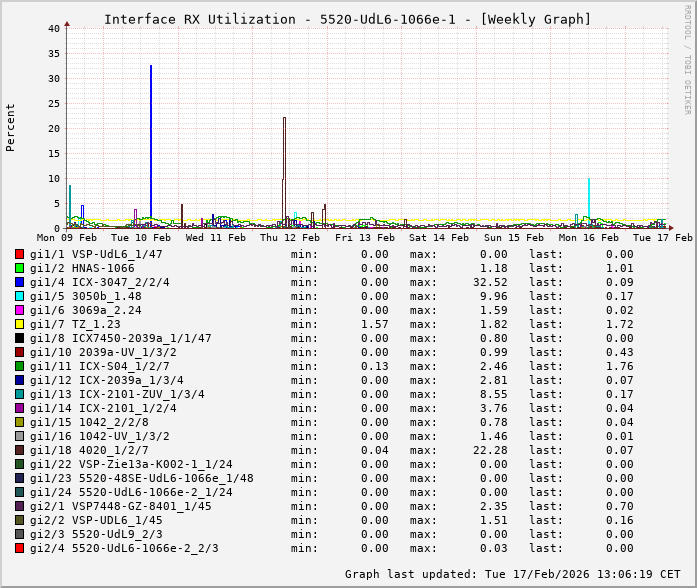Click the Tue 10 Feb axis label
The width and height of the screenshot is (697, 588).
click(x=141, y=238)
